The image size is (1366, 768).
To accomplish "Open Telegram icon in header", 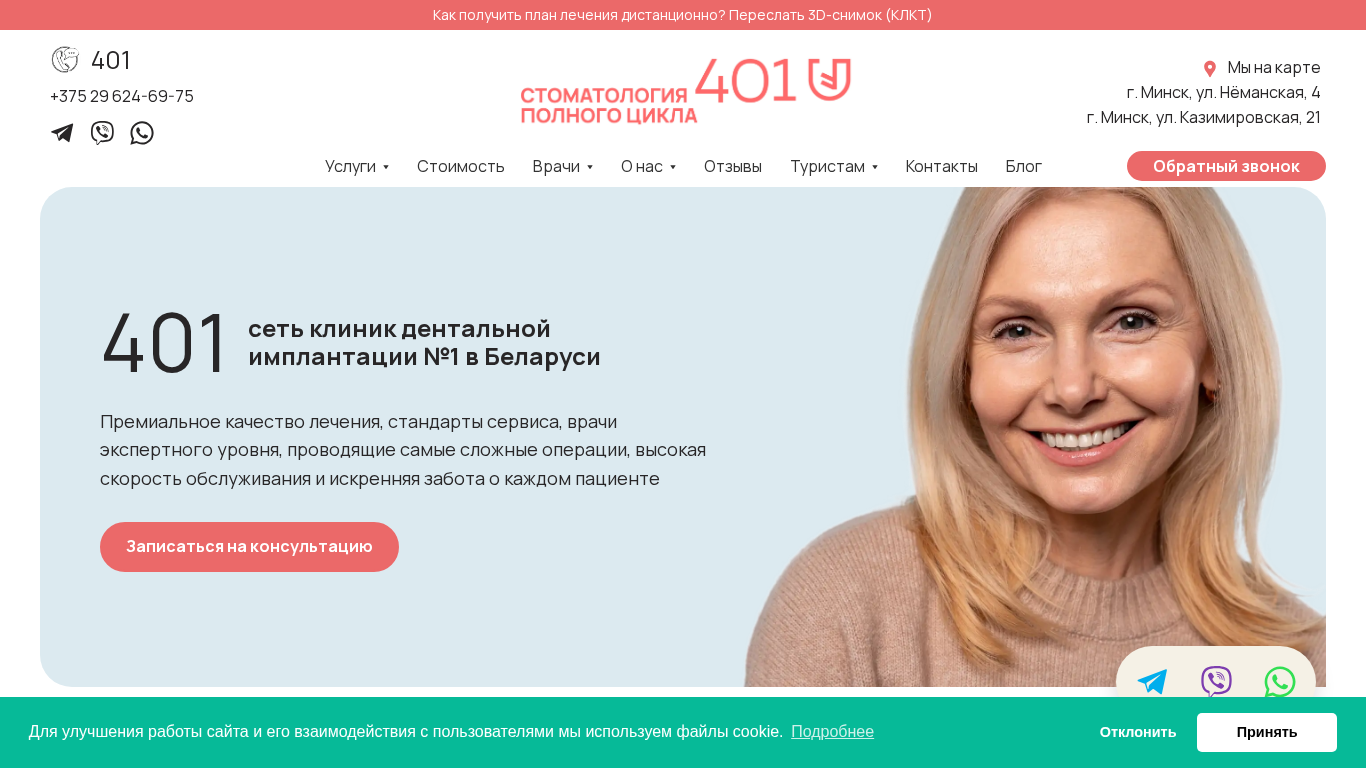I will 62,133.
